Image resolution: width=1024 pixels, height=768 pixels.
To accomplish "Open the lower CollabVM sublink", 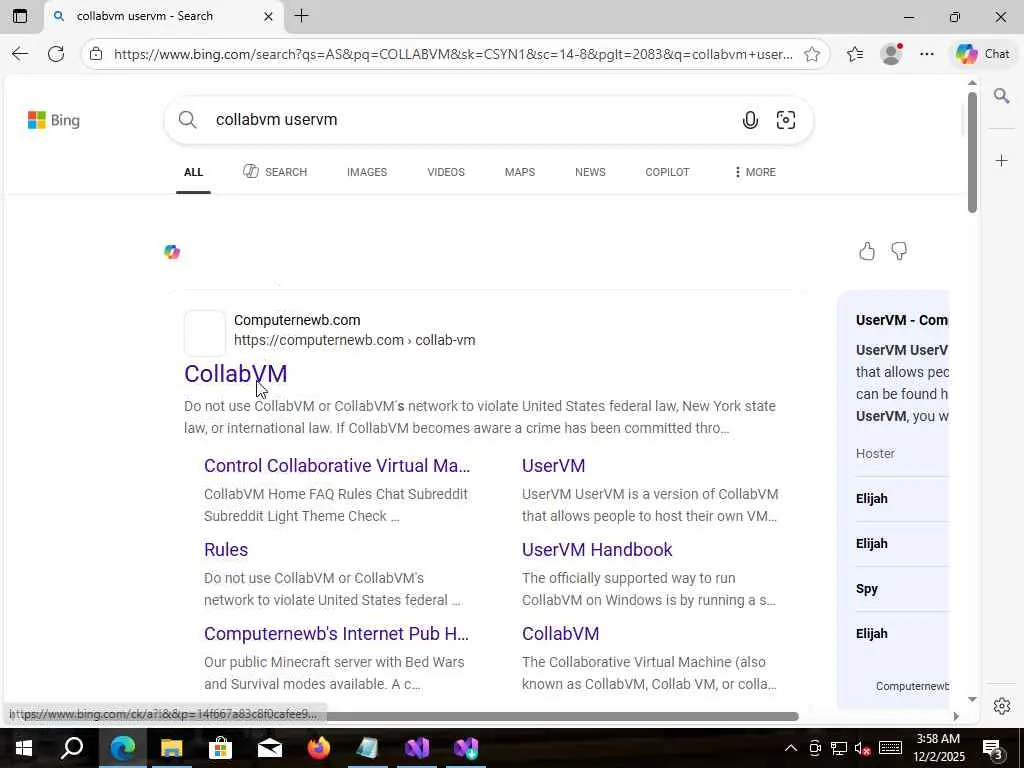I will point(560,634).
